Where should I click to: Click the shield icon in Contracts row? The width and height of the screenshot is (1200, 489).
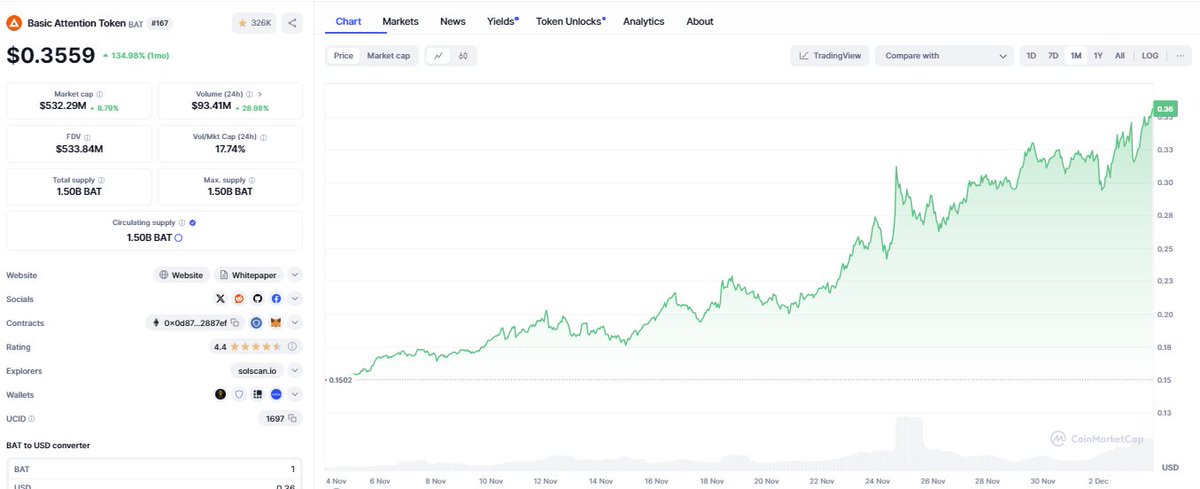pyautogui.click(x=256, y=323)
